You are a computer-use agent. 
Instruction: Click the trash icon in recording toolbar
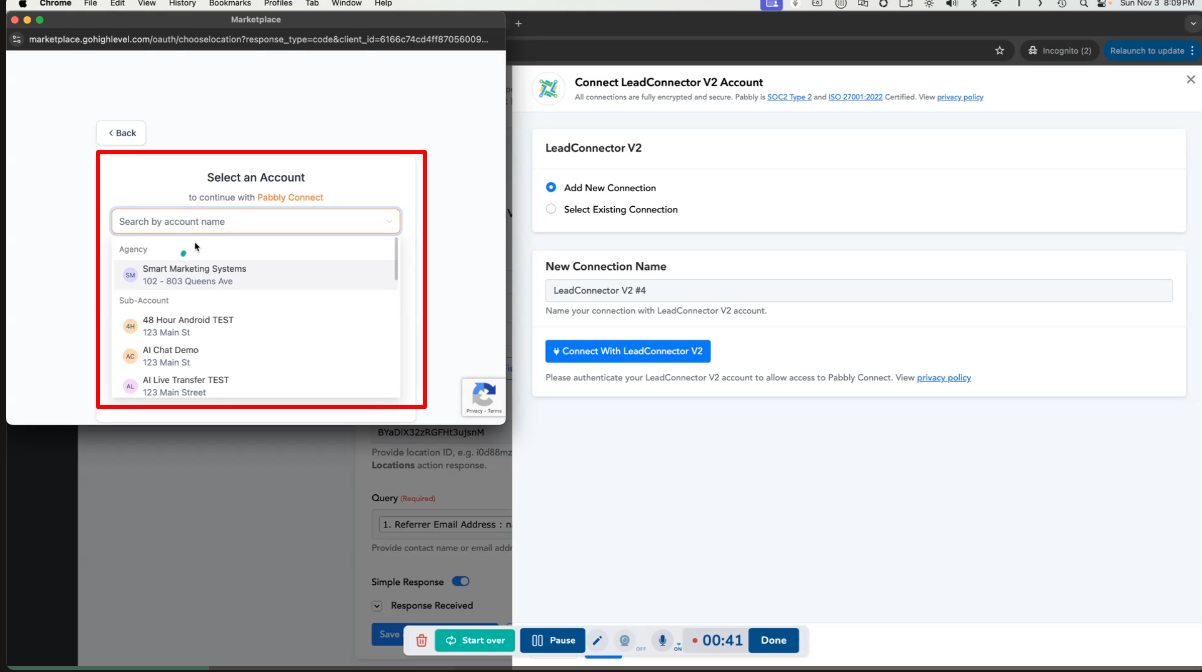click(x=422, y=641)
